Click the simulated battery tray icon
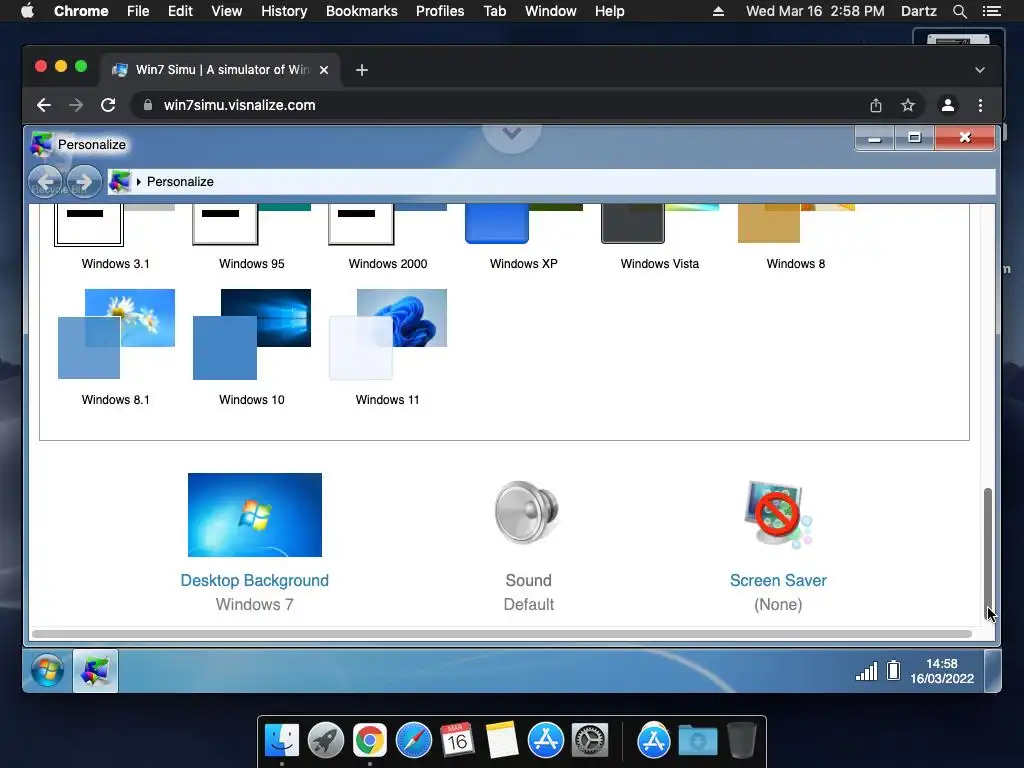Viewport: 1024px width, 768px height. (x=893, y=671)
